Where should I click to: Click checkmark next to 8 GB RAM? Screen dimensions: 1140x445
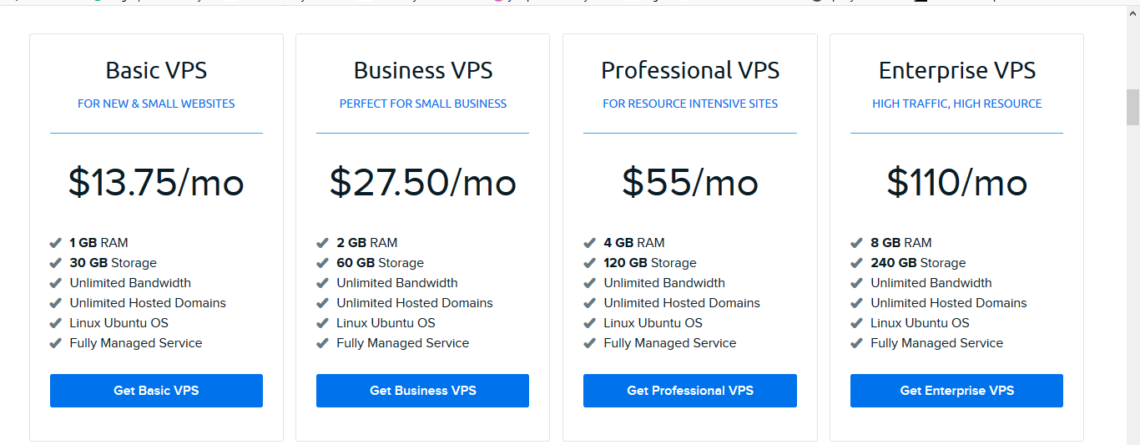pyautogui.click(x=856, y=243)
